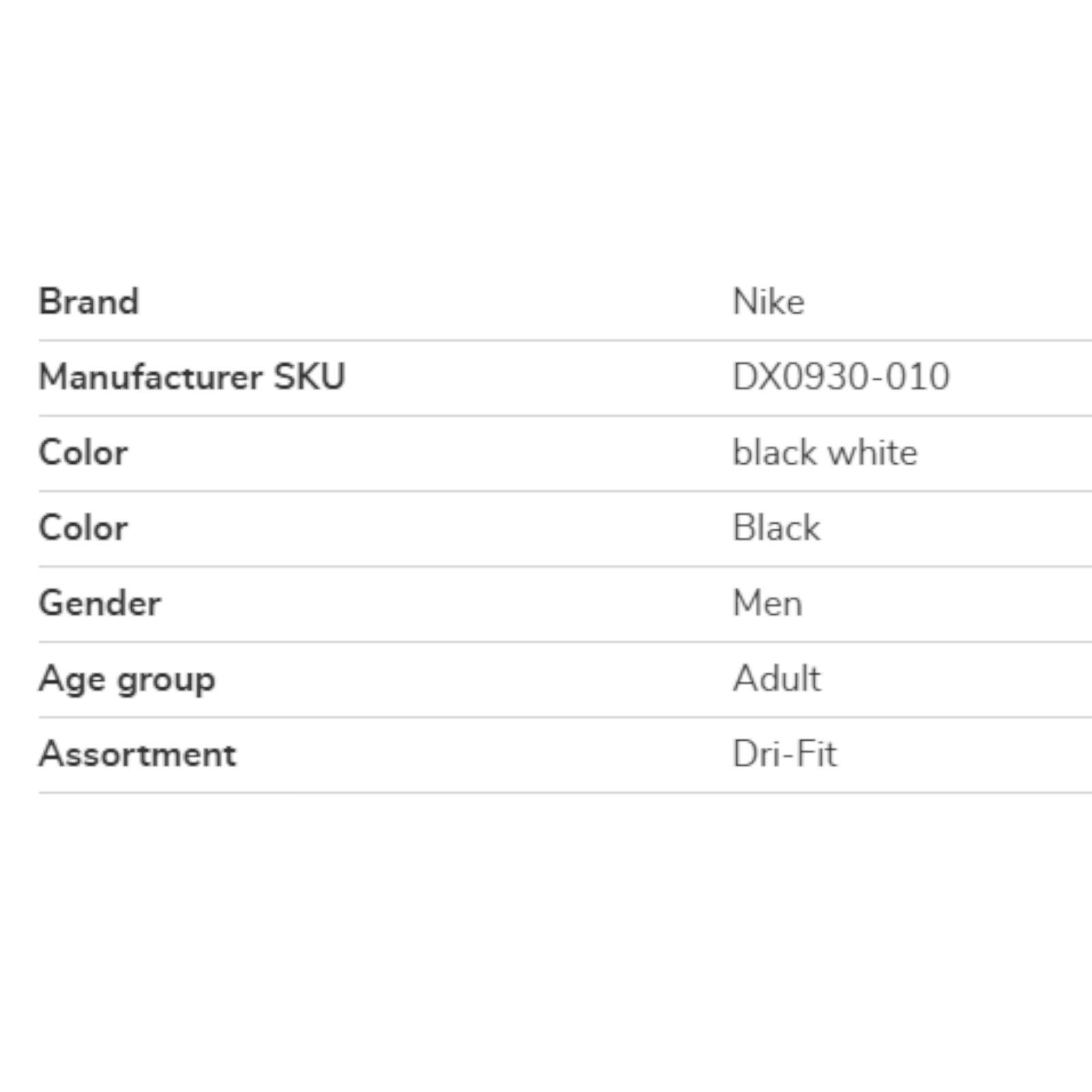Image resolution: width=1092 pixels, height=1092 pixels.
Task: Click the Brand label
Action: coord(89,302)
